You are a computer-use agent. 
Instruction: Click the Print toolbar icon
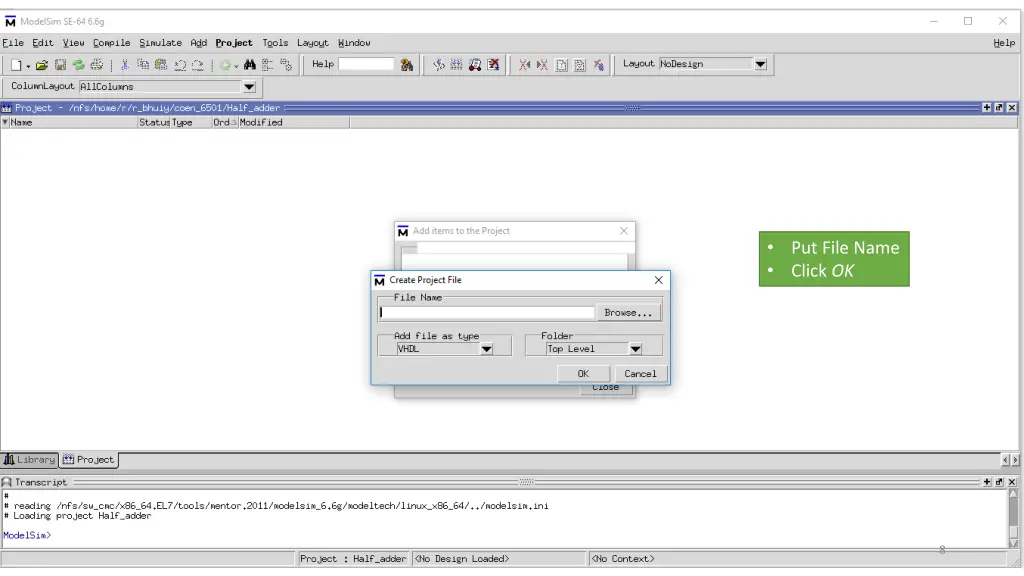[x=97, y=65]
